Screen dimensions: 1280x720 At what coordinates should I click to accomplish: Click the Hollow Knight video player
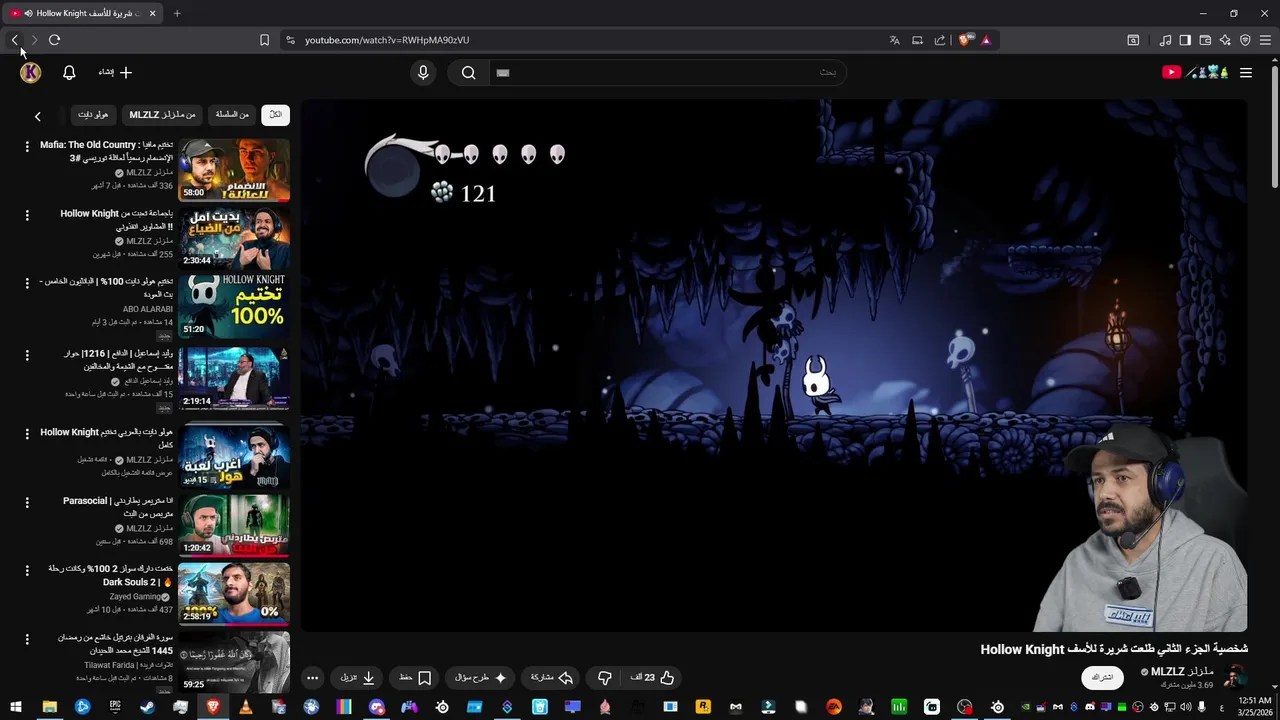tap(774, 365)
